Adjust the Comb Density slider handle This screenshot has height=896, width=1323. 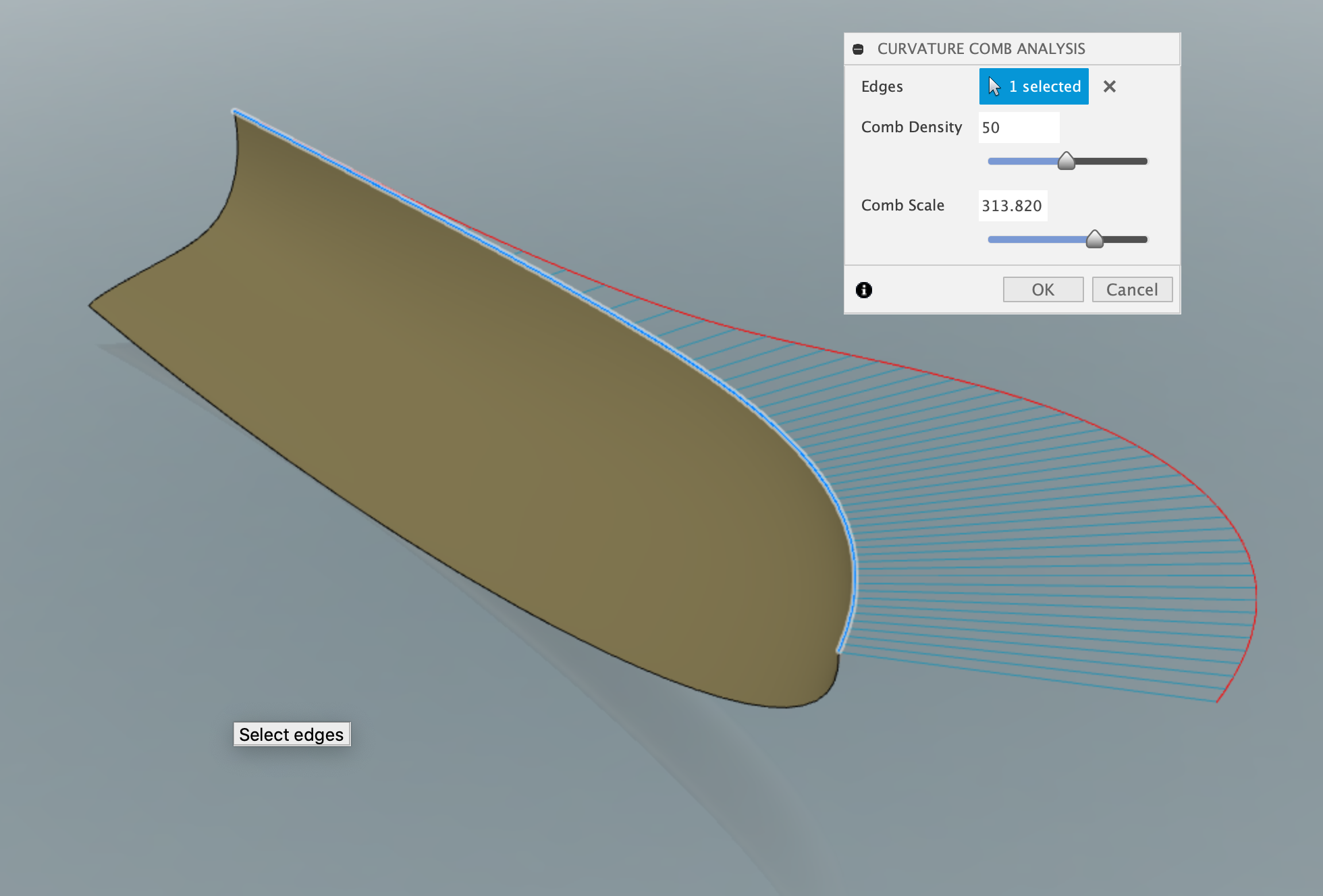pyautogui.click(x=1066, y=161)
